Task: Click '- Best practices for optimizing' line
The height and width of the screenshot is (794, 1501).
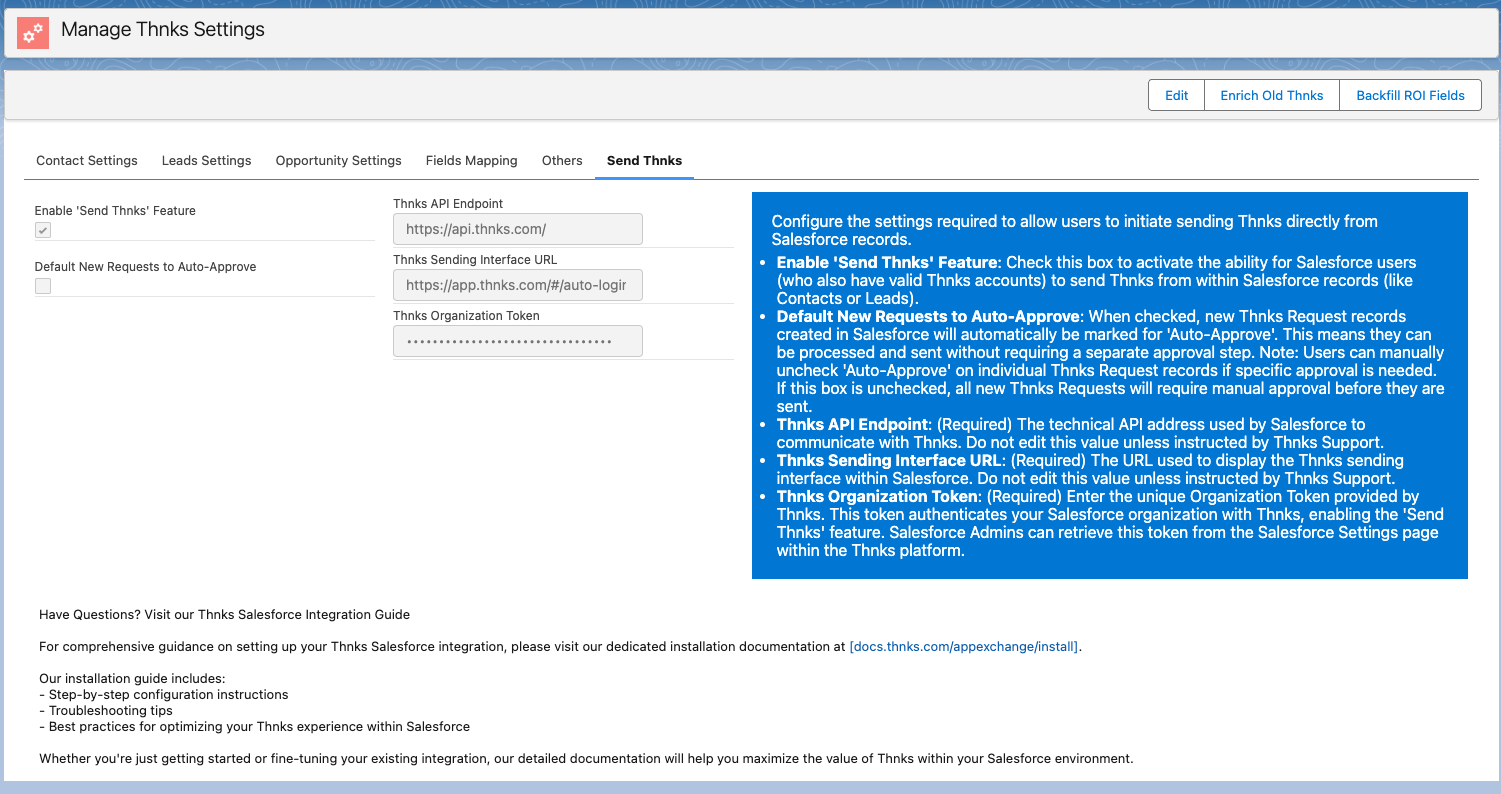Action: point(254,727)
